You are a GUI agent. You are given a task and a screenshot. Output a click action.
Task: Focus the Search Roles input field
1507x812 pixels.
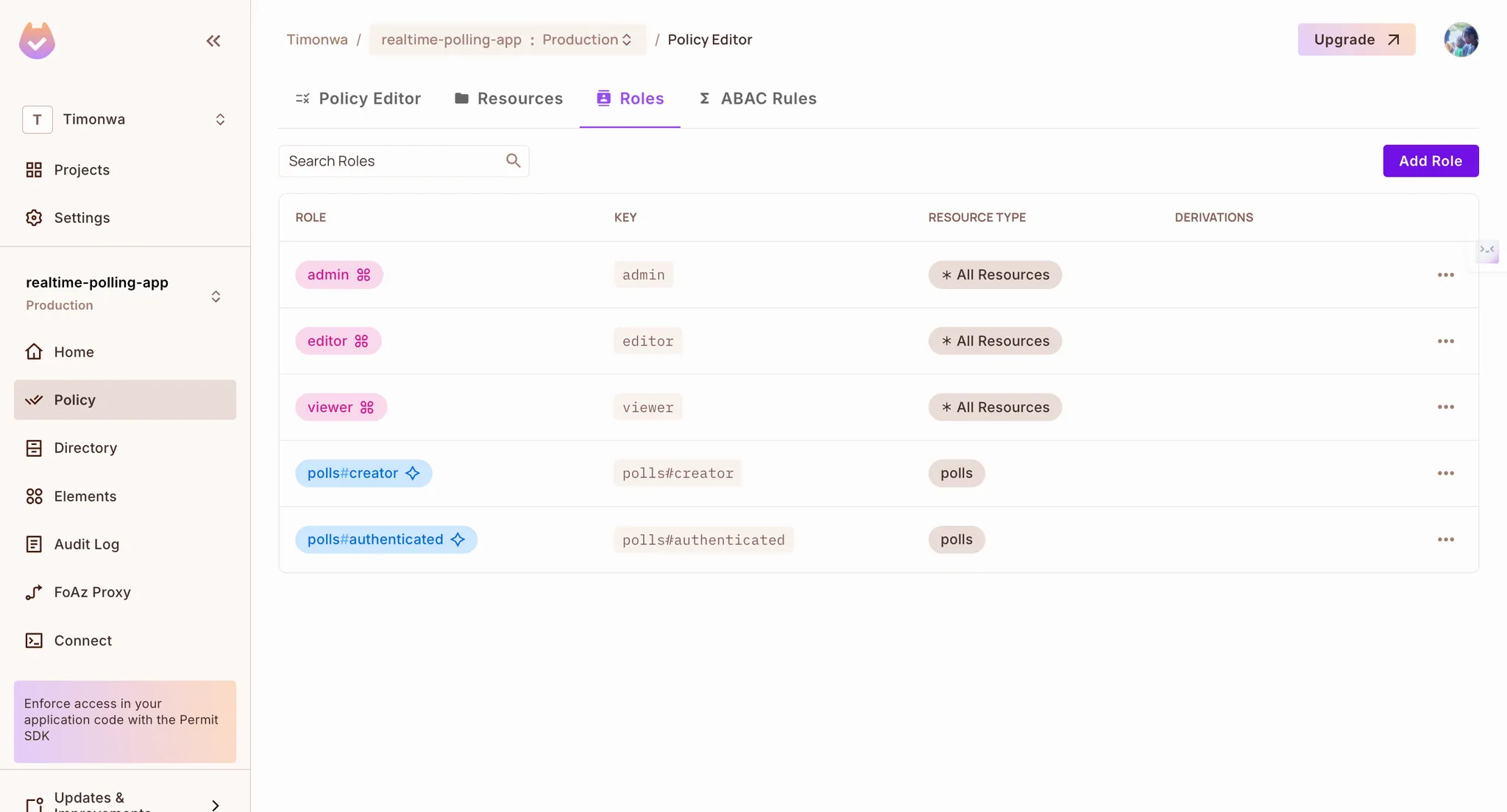[390, 161]
